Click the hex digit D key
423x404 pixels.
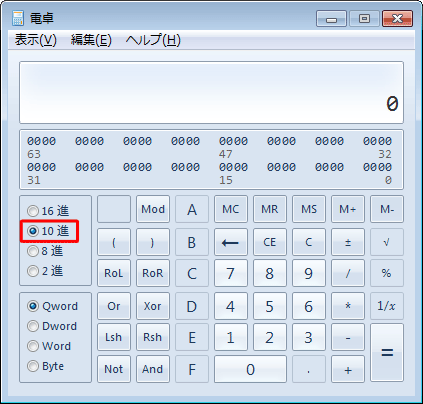192,306
